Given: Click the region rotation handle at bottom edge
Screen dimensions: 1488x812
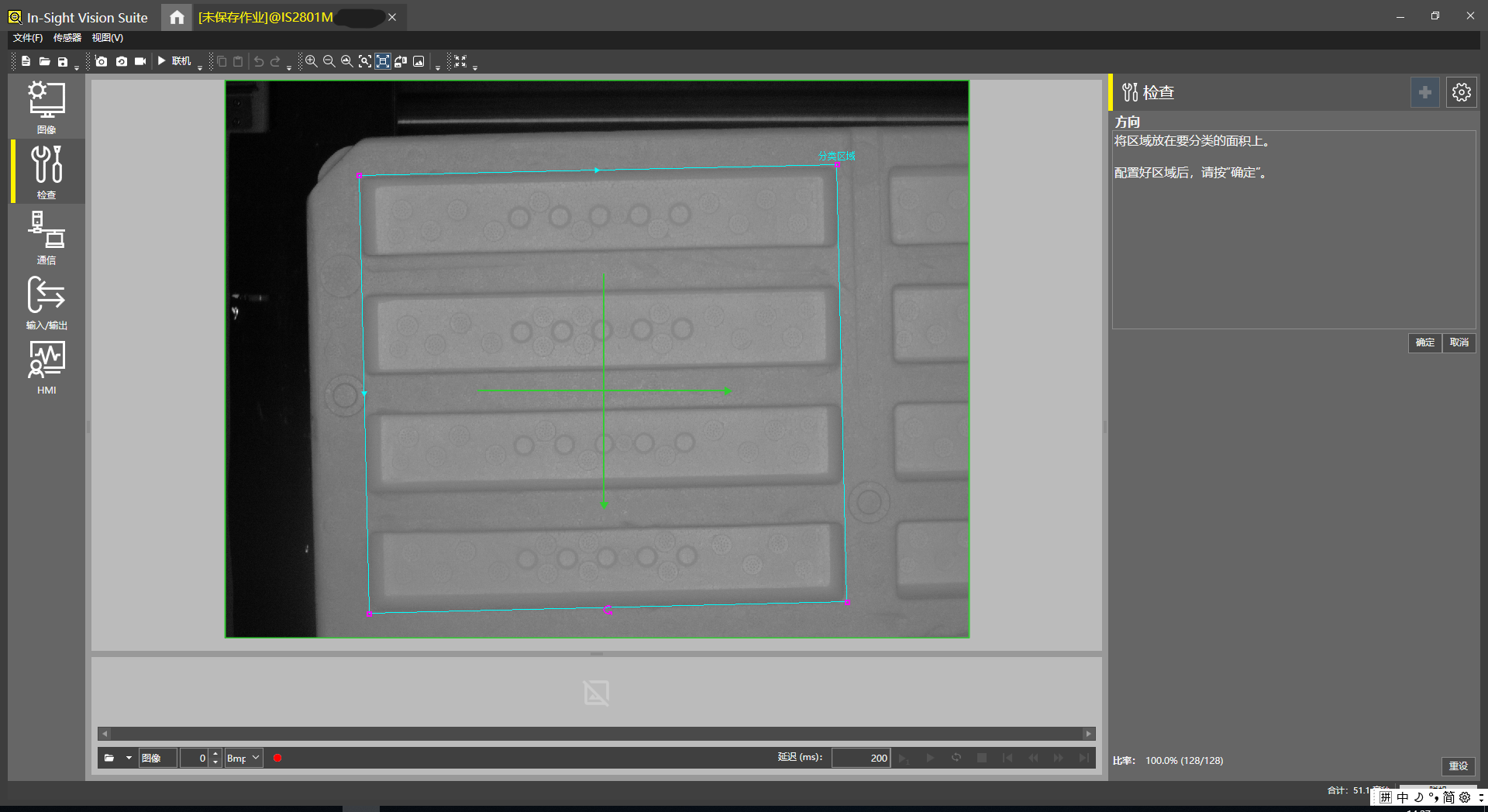Looking at the screenshot, I should 608,611.
